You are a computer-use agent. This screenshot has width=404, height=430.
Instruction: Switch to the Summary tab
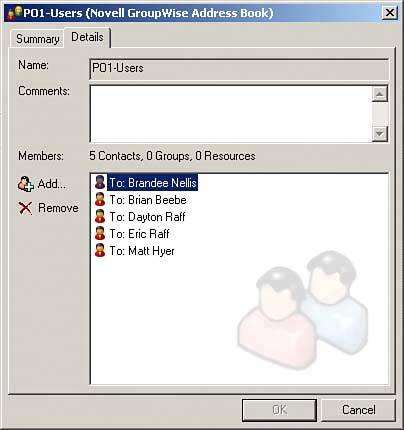click(x=38, y=39)
